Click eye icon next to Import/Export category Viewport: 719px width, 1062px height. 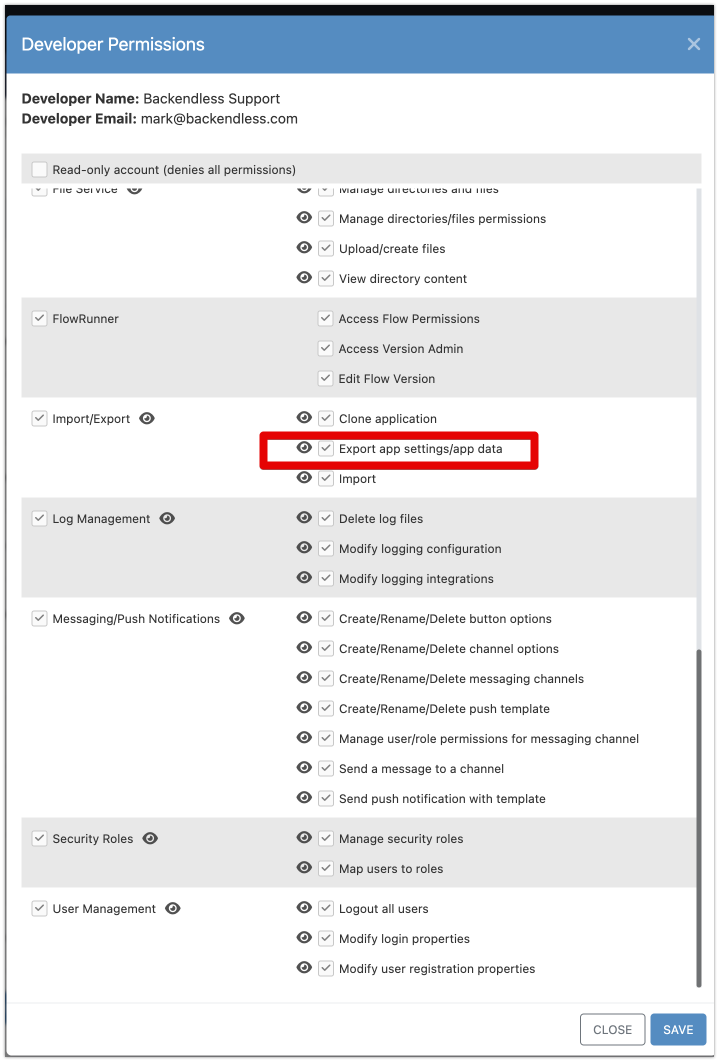coord(147,419)
